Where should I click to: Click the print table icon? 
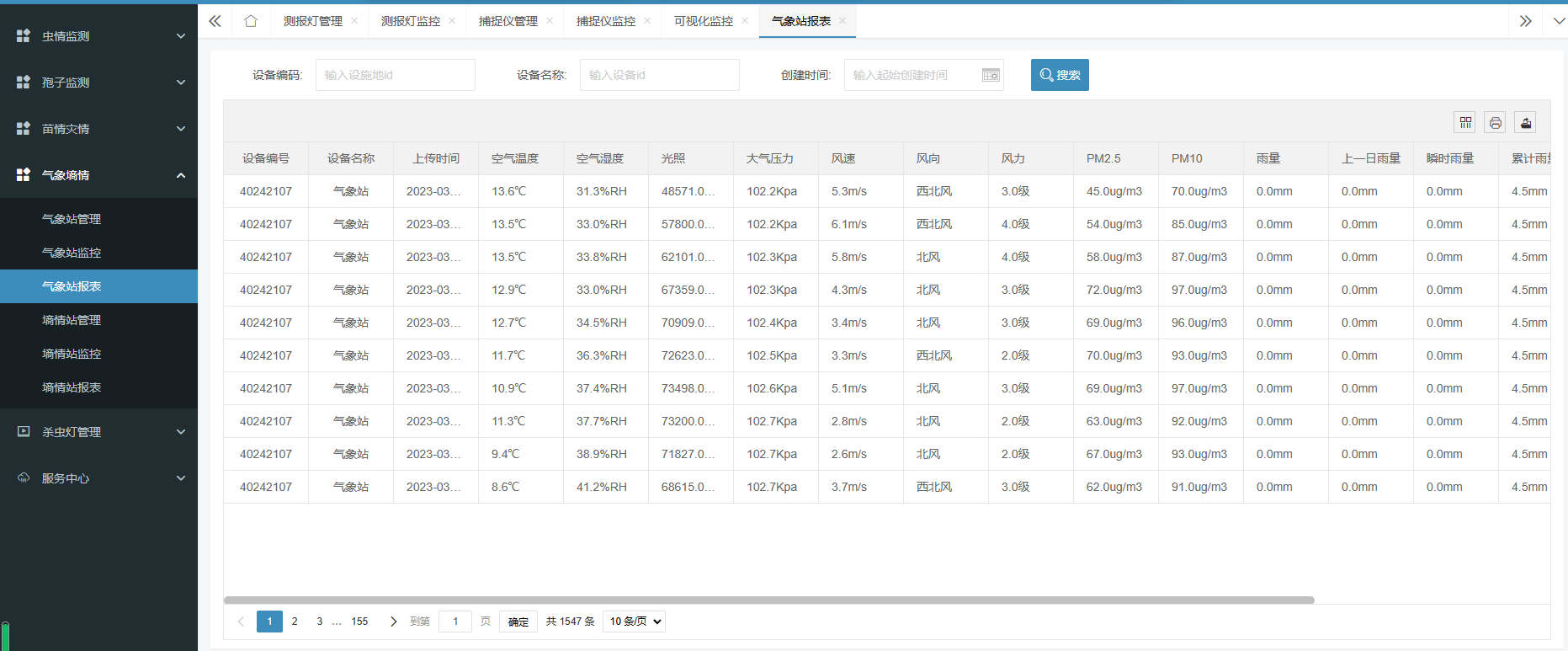pyautogui.click(x=1495, y=122)
